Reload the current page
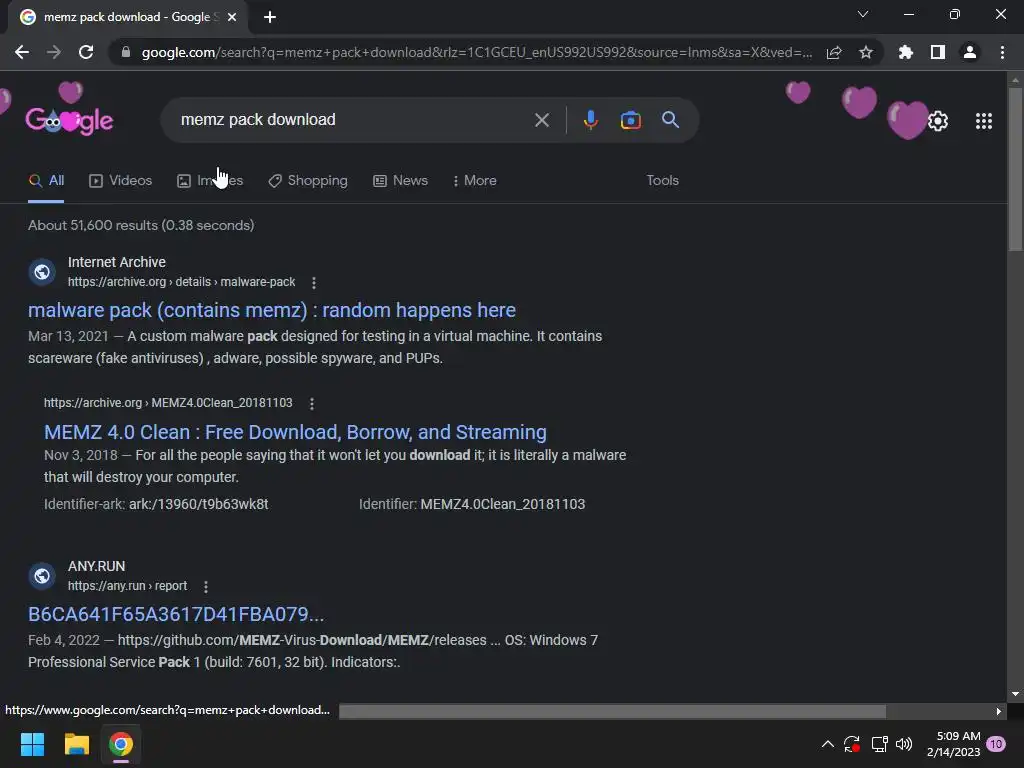 pos(86,52)
